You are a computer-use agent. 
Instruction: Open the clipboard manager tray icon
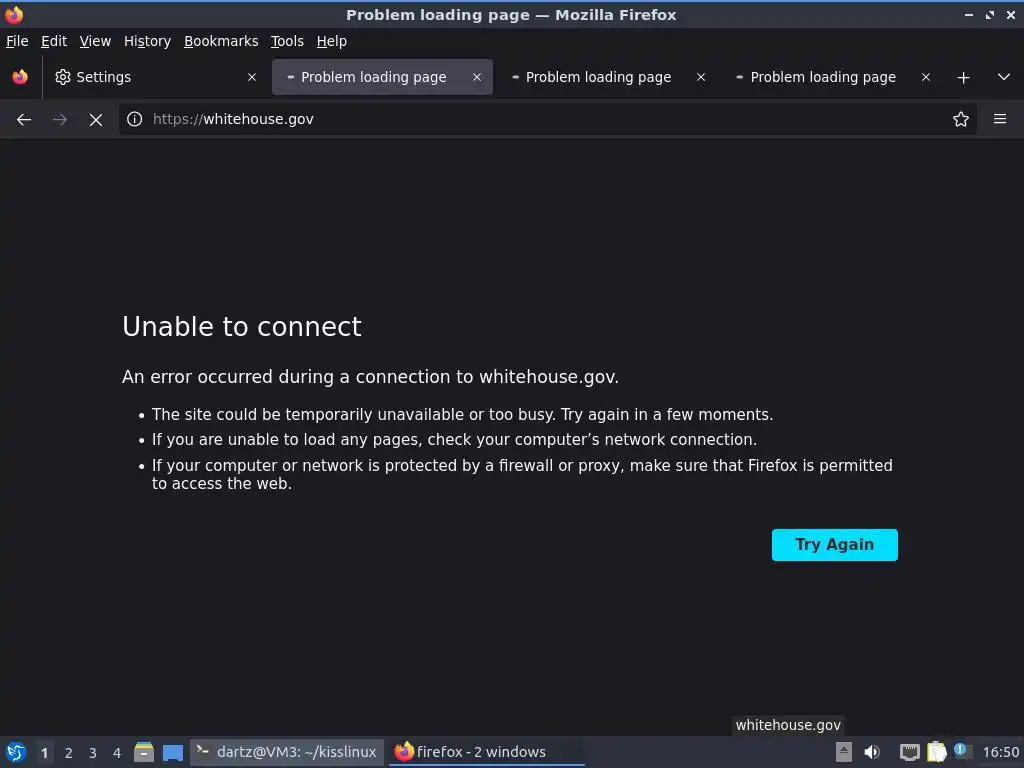pyautogui.click(x=936, y=752)
